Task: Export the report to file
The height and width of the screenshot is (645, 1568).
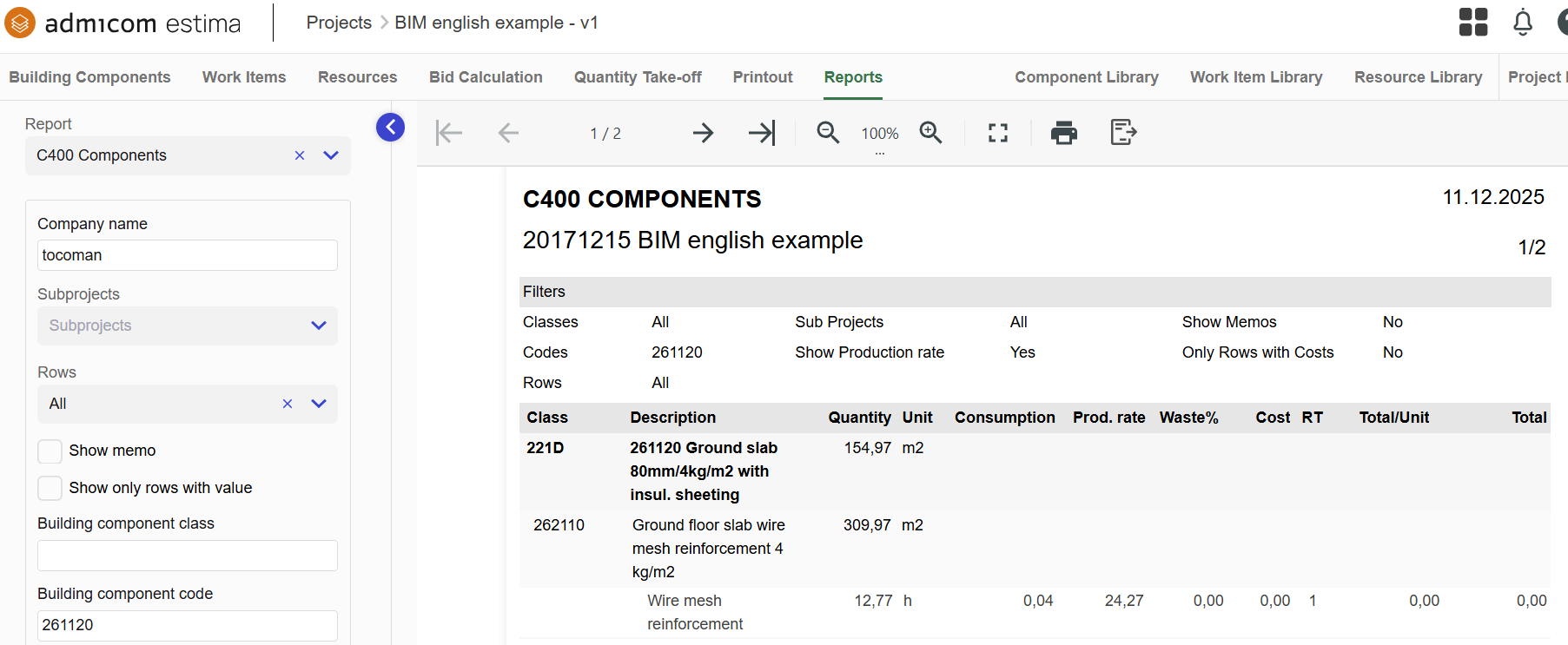Action: click(x=1123, y=133)
